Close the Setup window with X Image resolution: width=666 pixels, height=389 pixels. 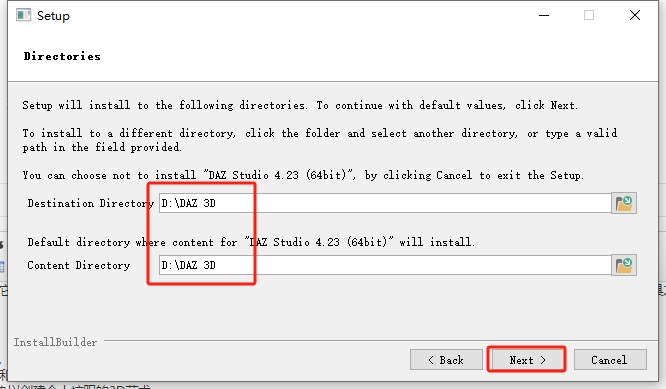coord(635,16)
